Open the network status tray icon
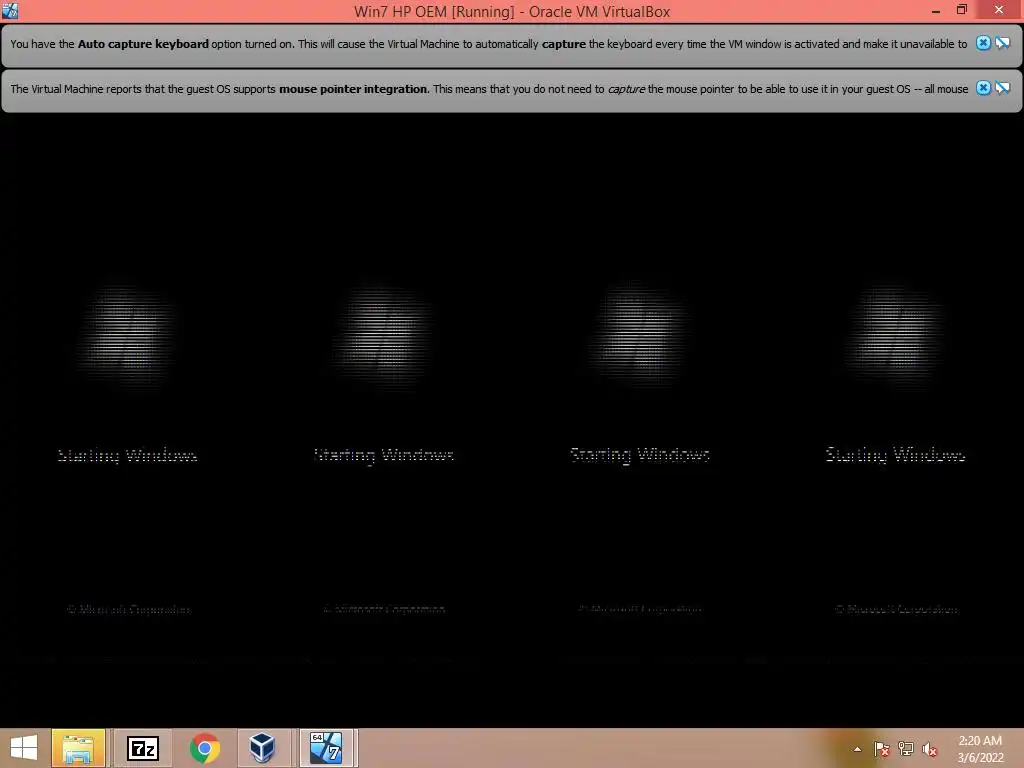 tap(906, 749)
